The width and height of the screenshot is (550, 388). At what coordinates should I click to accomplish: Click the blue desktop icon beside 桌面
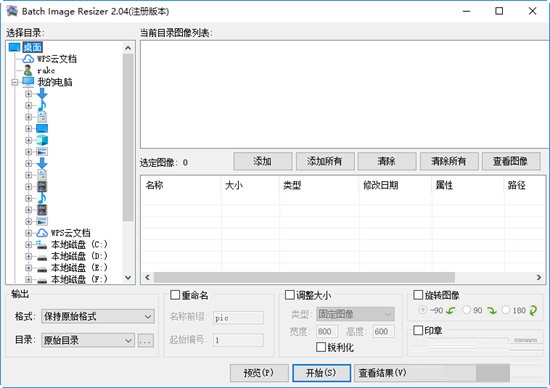[14, 47]
